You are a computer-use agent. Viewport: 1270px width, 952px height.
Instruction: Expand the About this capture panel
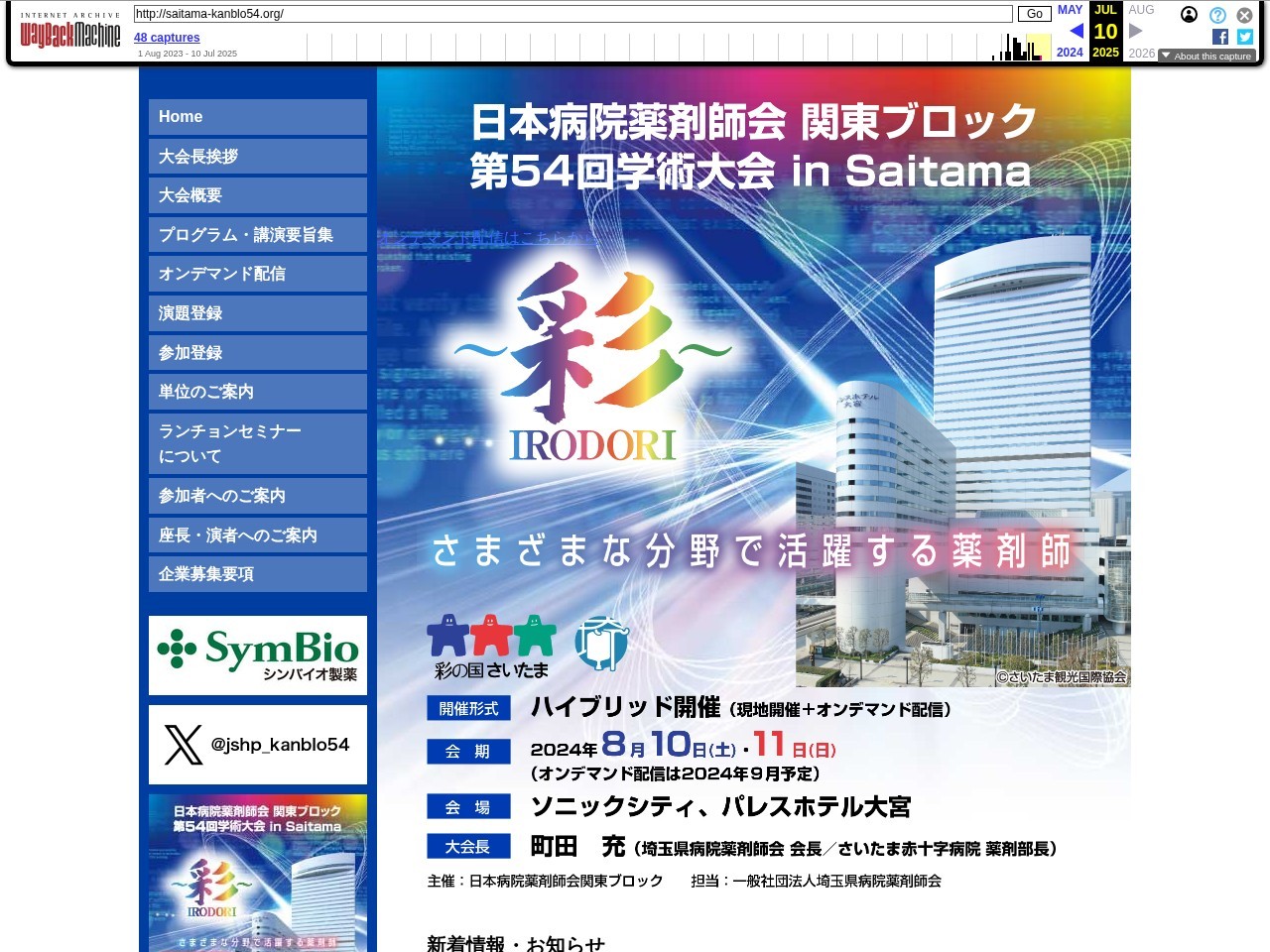(x=1206, y=57)
